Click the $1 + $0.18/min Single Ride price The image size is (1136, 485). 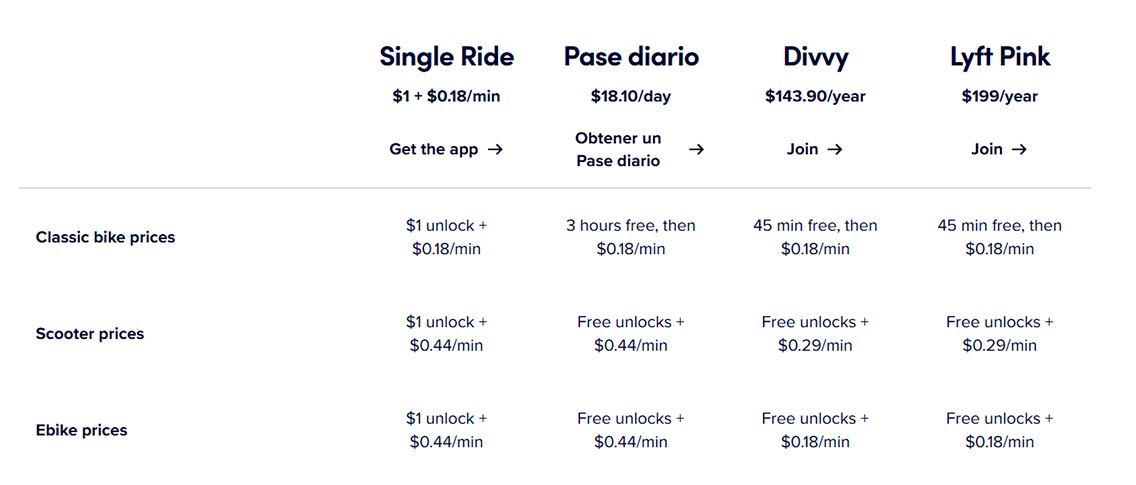click(446, 97)
